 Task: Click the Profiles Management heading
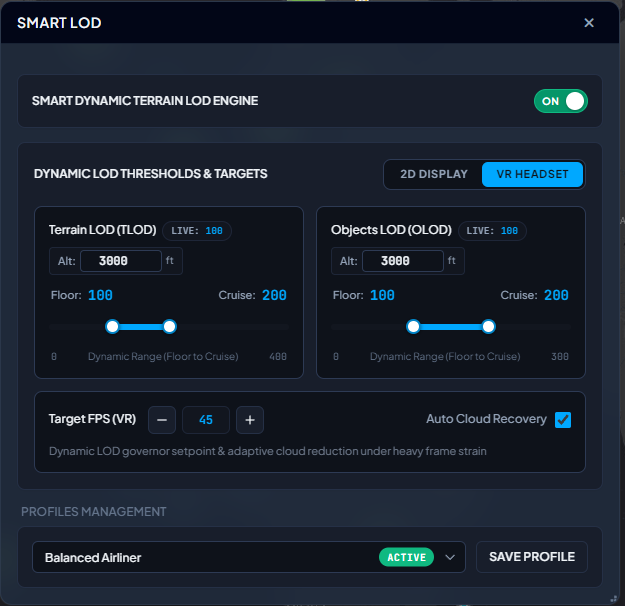pyautogui.click(x=94, y=512)
